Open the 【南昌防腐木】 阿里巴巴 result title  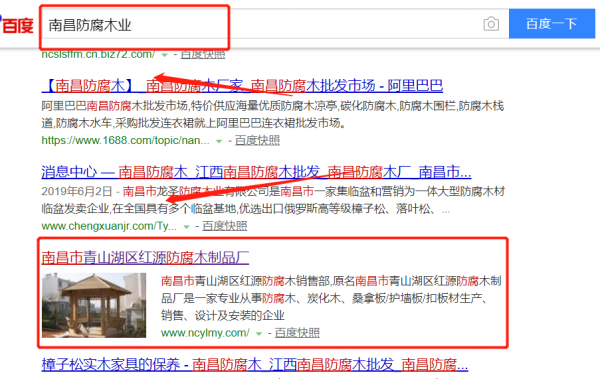click(x=242, y=85)
